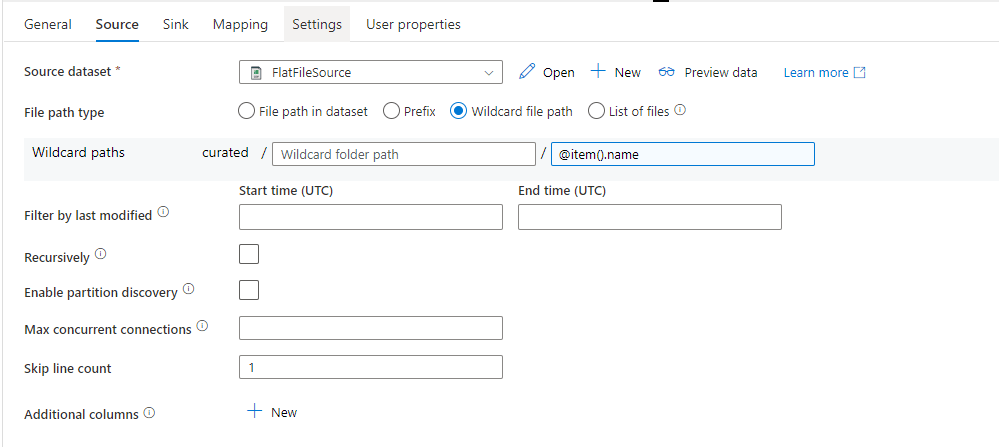Screen dimensions: 999x447
Task: Add a new additional column
Action: (272, 412)
